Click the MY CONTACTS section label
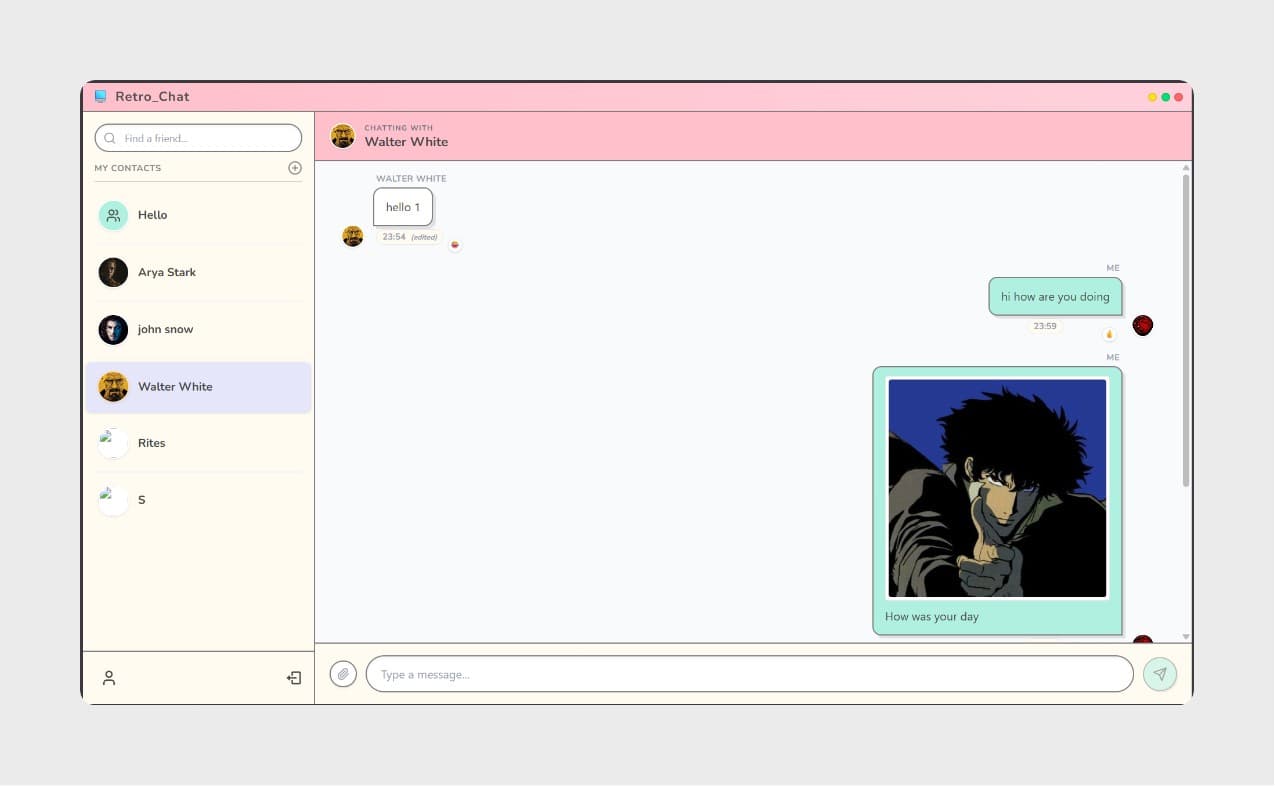This screenshot has width=1275, height=786. [x=128, y=167]
